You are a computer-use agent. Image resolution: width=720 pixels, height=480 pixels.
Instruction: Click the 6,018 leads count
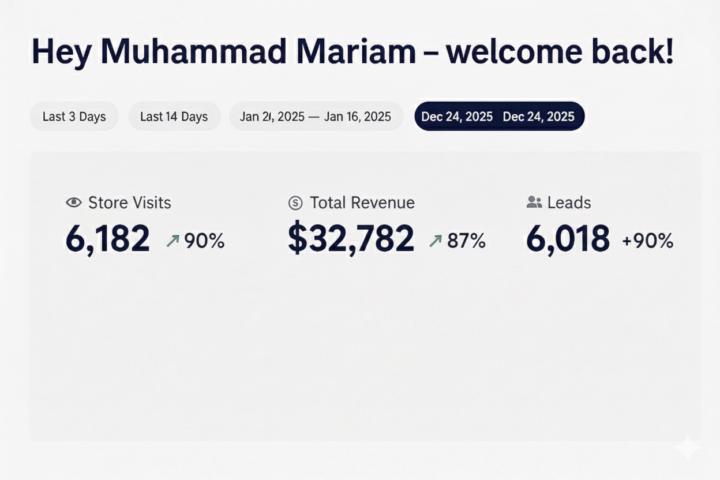click(x=568, y=239)
